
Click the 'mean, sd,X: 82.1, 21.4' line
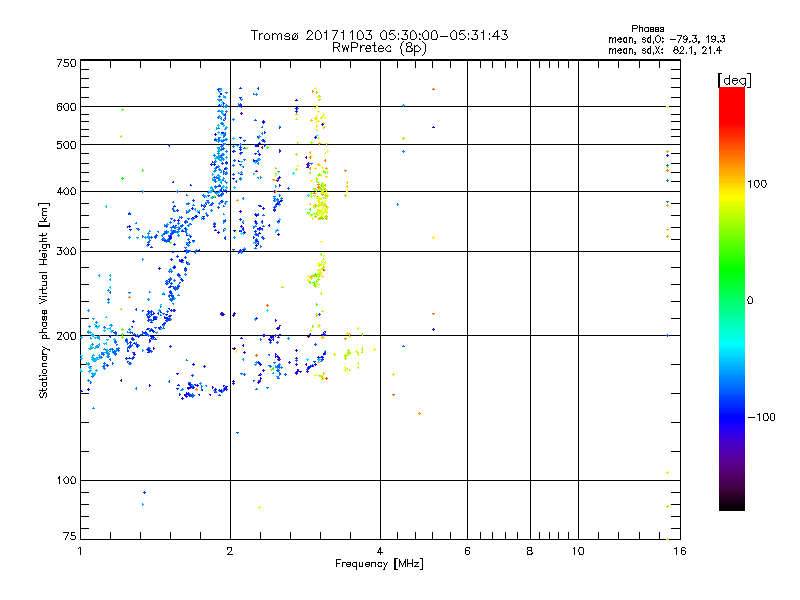[665, 50]
